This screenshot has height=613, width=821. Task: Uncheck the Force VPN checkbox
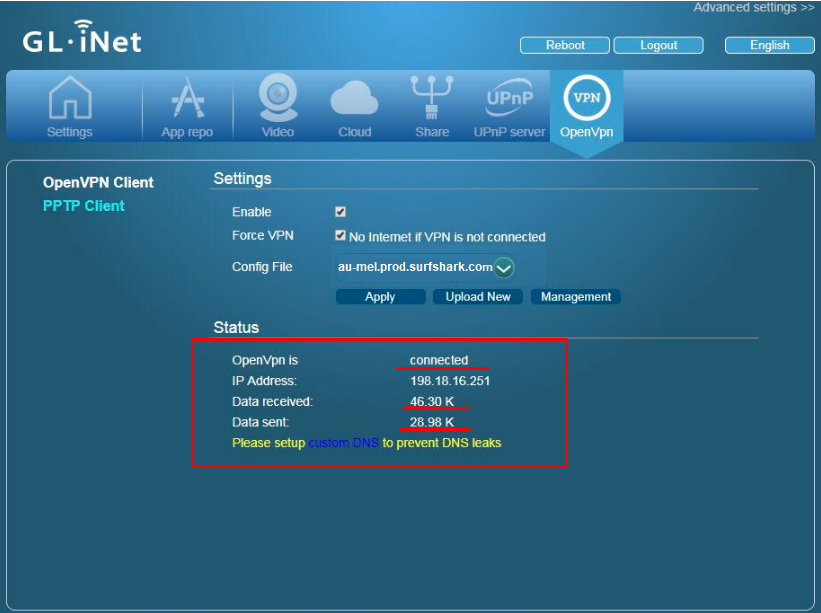pyautogui.click(x=340, y=237)
